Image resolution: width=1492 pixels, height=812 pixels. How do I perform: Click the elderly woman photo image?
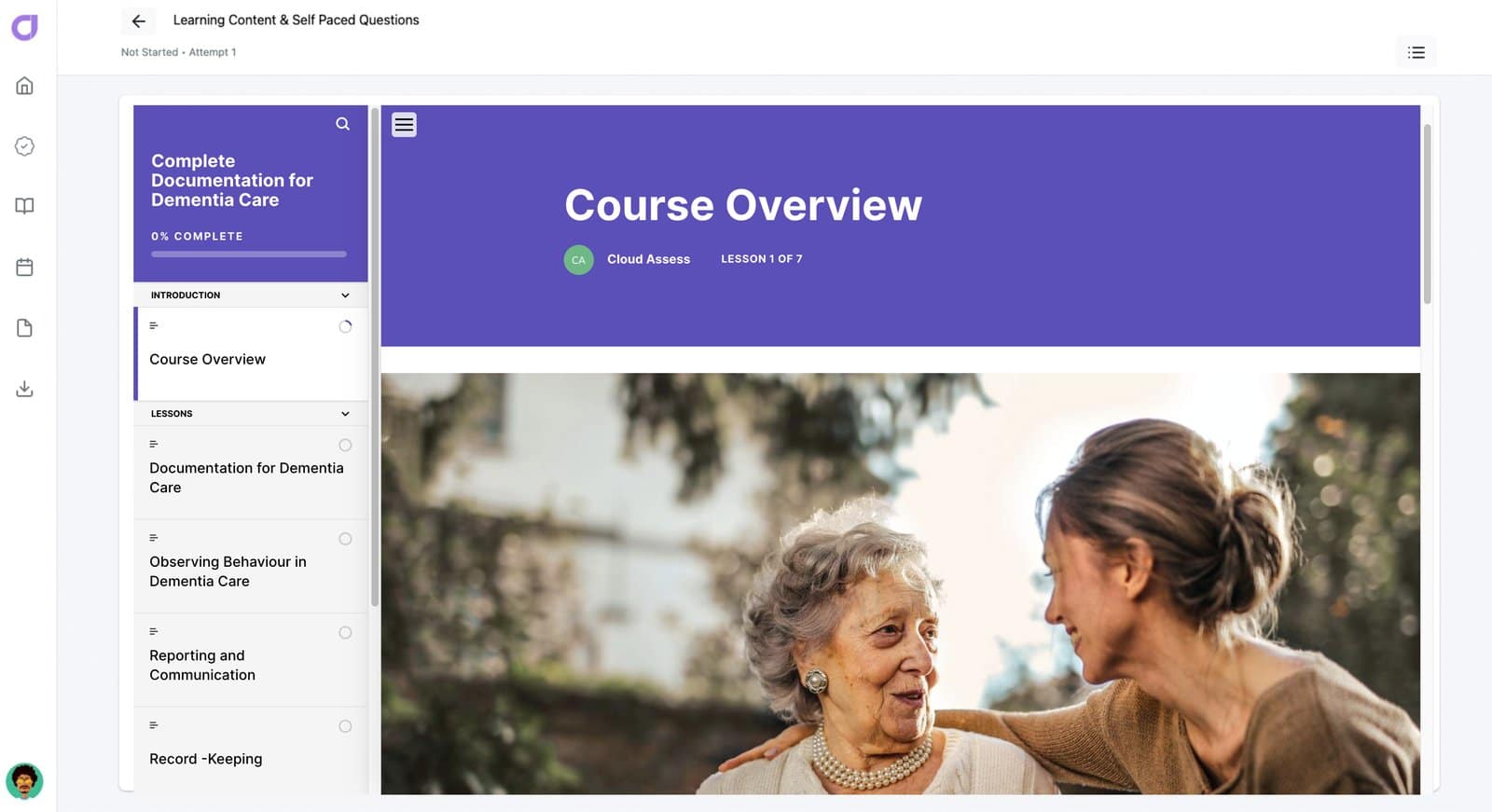click(900, 584)
